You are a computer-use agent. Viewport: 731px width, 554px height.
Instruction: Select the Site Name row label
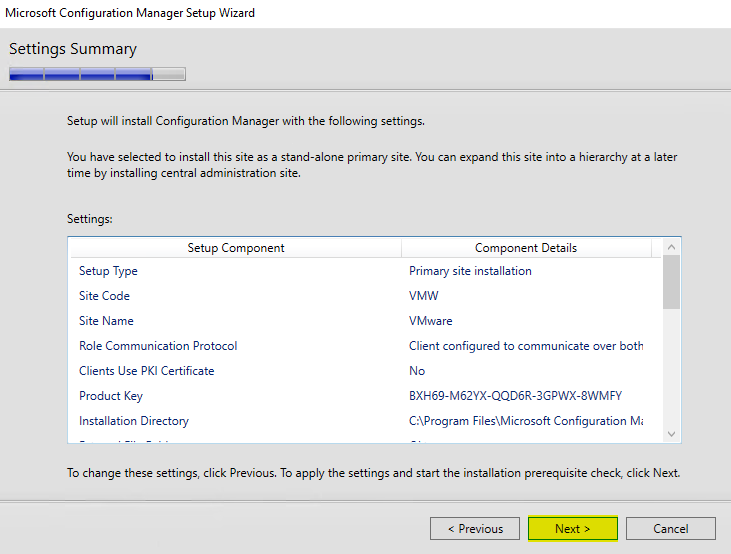point(106,321)
